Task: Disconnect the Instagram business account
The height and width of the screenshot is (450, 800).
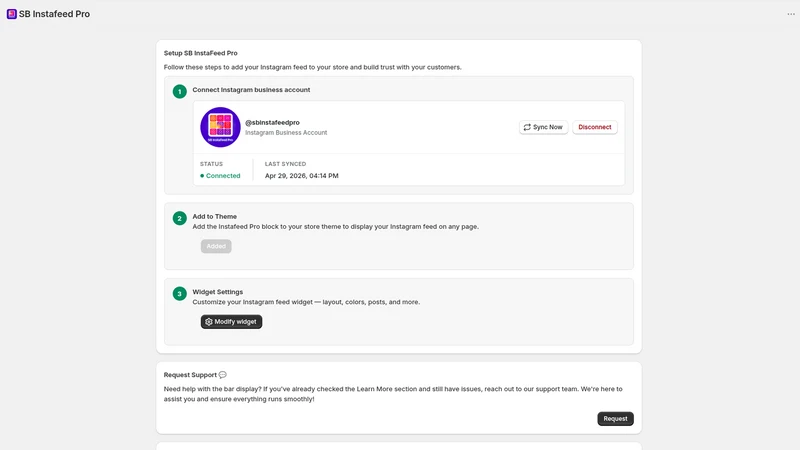Action: [x=594, y=127]
